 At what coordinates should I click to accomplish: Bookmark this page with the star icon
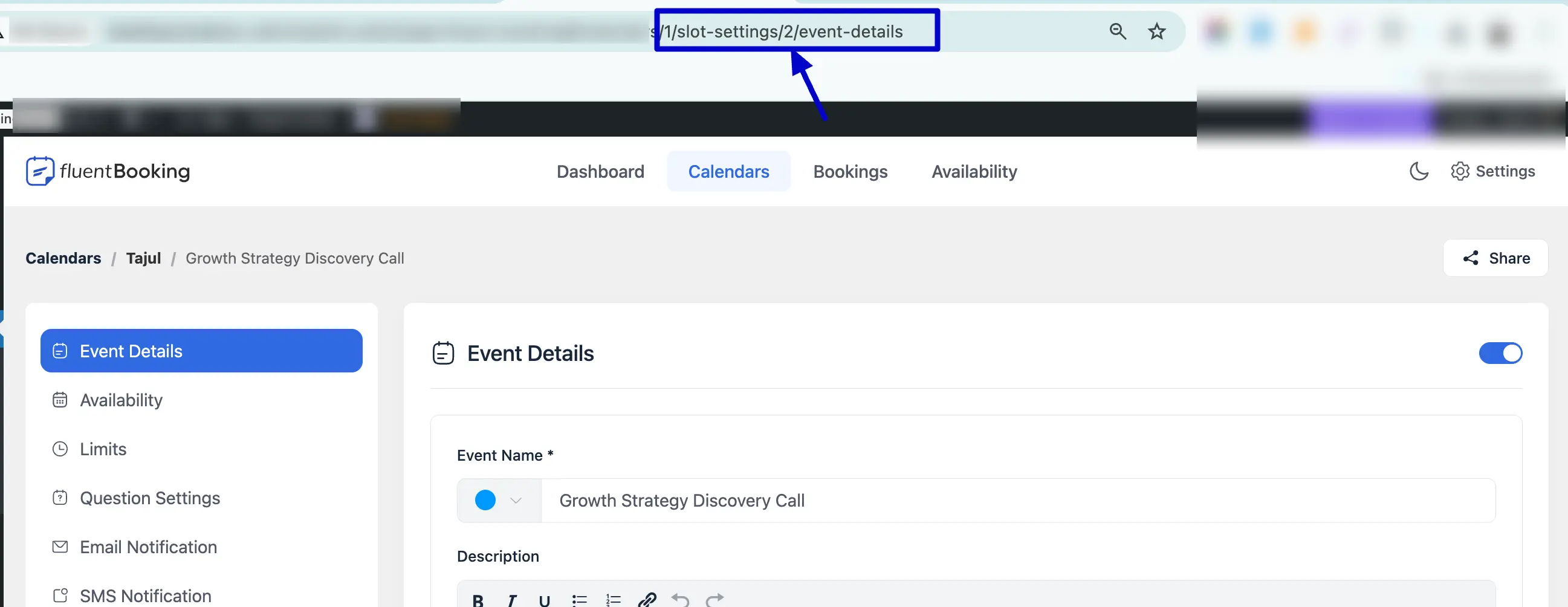1156,31
